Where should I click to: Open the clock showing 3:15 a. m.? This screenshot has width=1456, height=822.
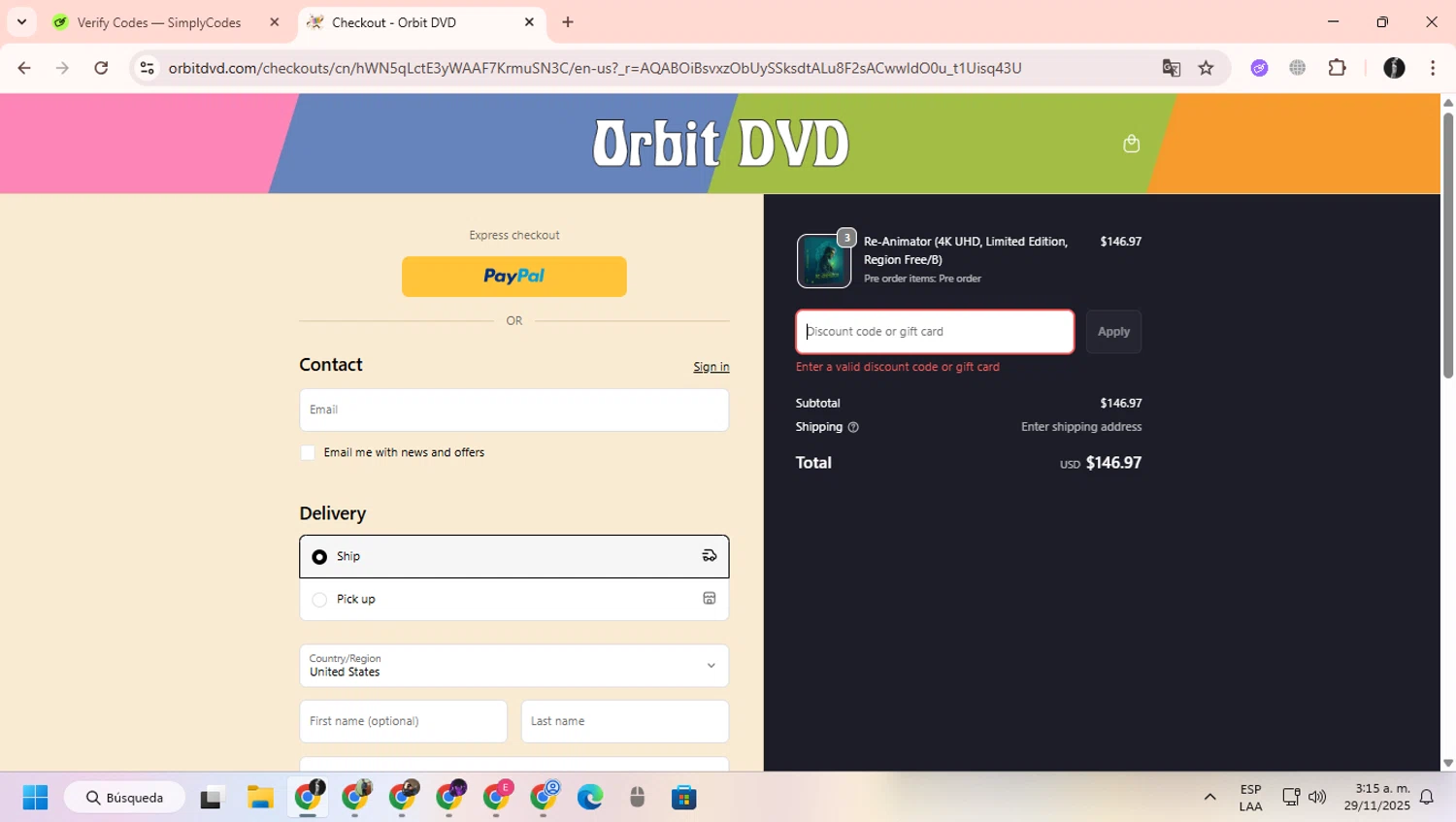pos(1377,798)
